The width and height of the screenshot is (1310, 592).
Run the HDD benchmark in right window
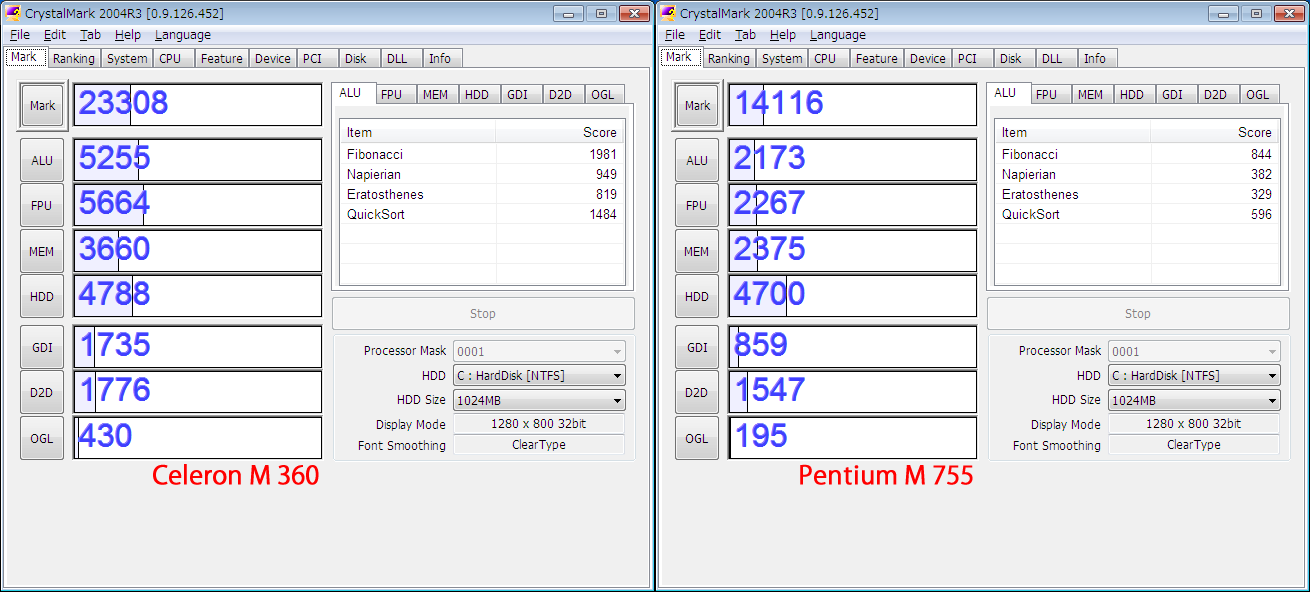[x=697, y=296]
